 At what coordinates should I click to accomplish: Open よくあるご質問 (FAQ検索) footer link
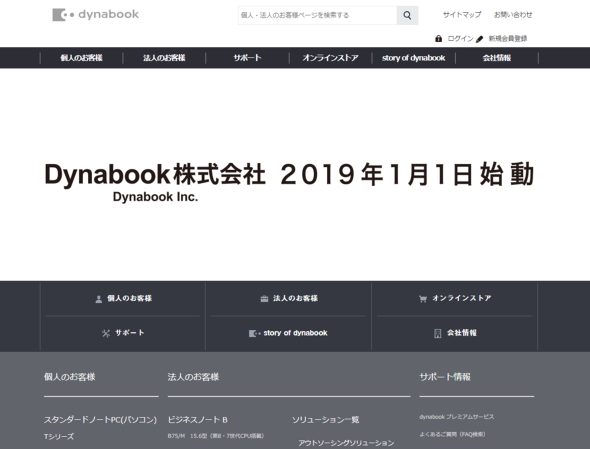pyautogui.click(x=452, y=434)
